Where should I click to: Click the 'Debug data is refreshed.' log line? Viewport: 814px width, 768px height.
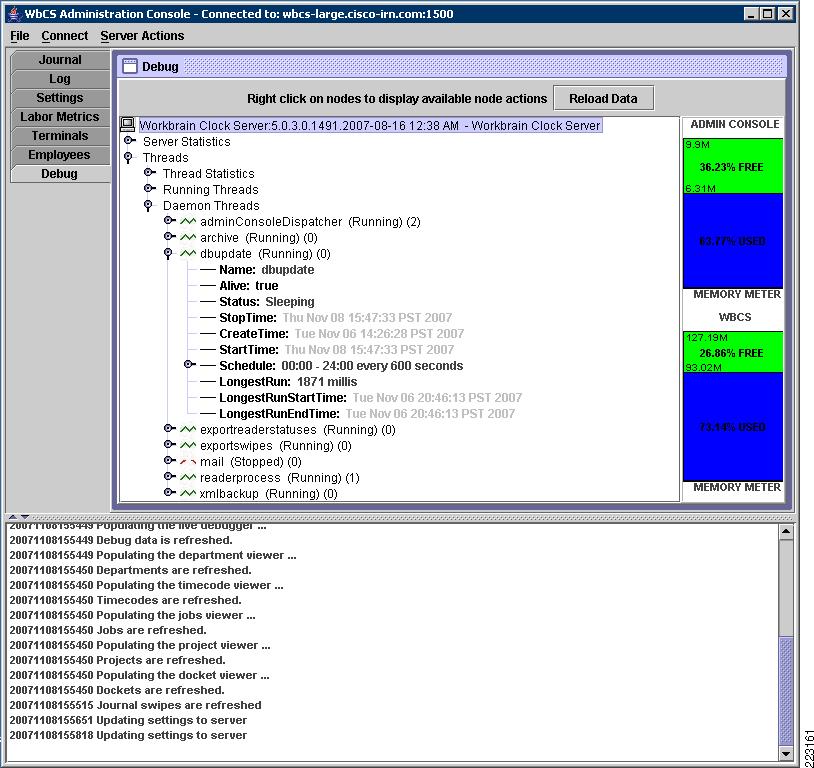point(121,540)
